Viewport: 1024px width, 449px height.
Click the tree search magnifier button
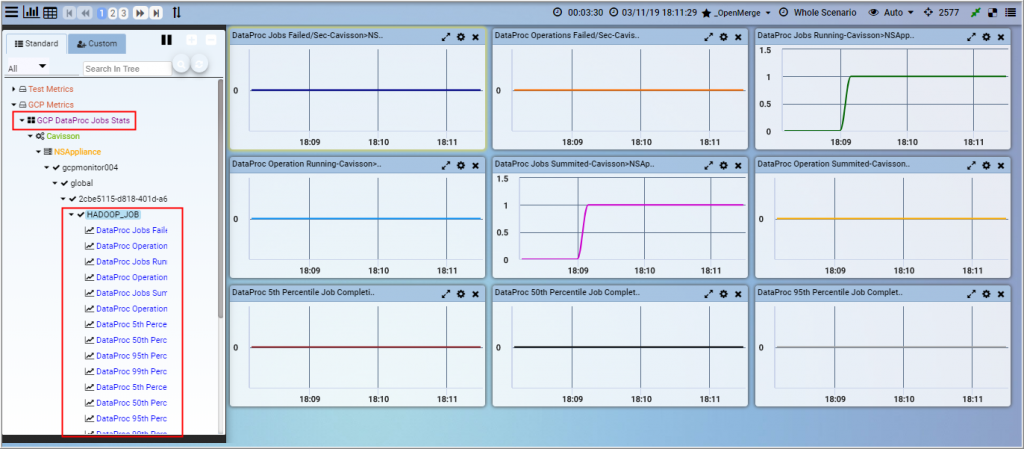click(x=182, y=63)
